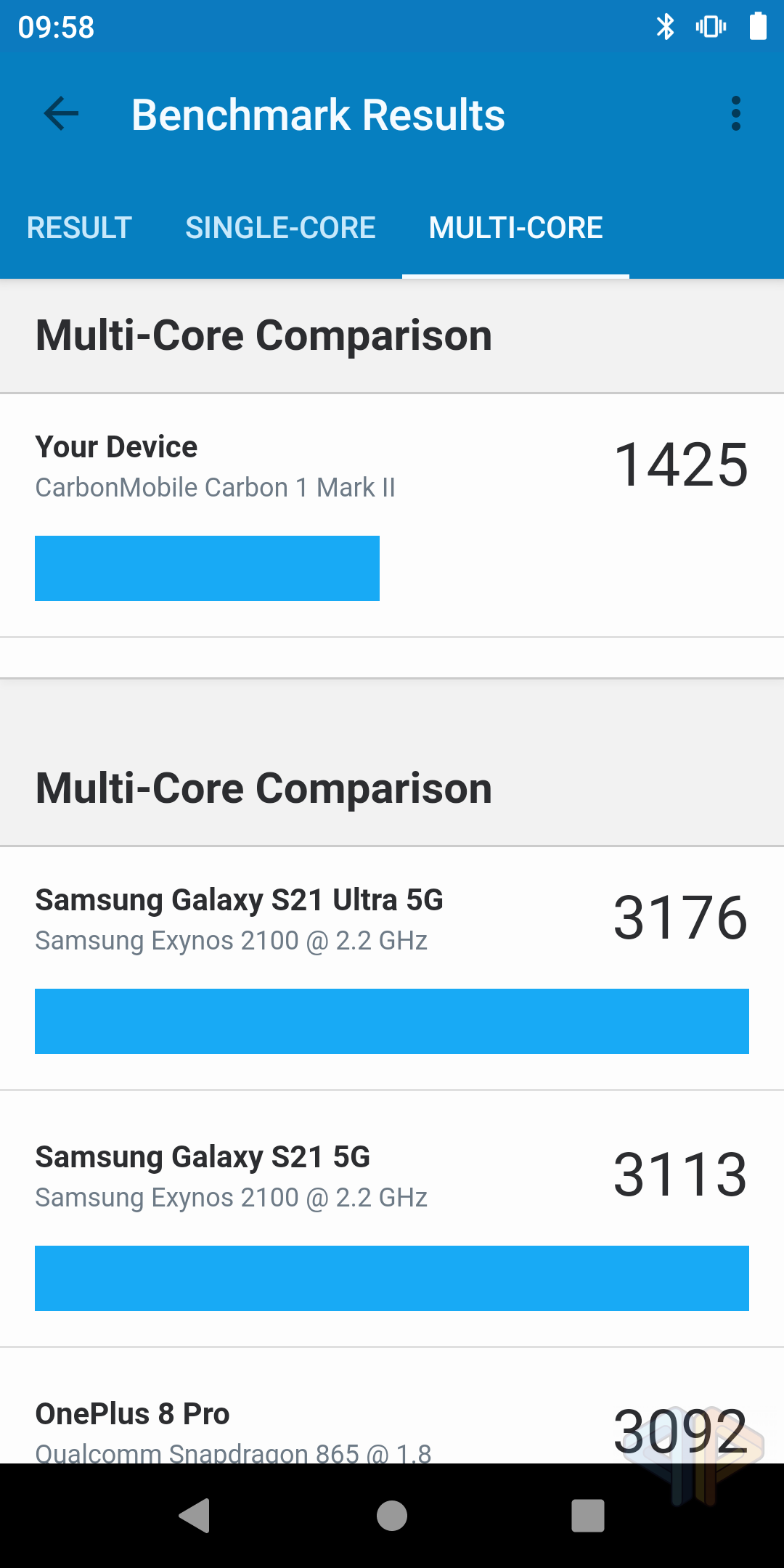Switch to the RESULT tab
Viewport: 784px width, 1568px height.
(79, 228)
